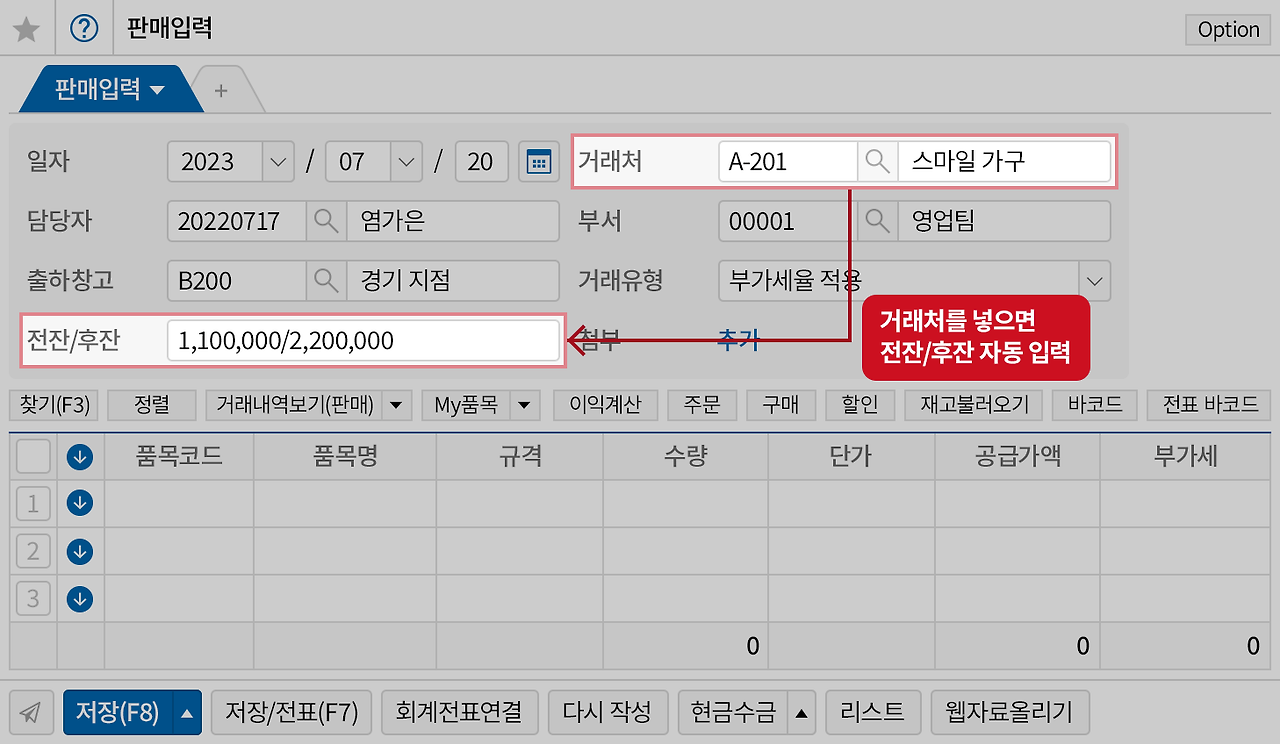The width and height of the screenshot is (1280, 744).
Task: Expand the My품목 dropdown arrow
Action: [525, 405]
